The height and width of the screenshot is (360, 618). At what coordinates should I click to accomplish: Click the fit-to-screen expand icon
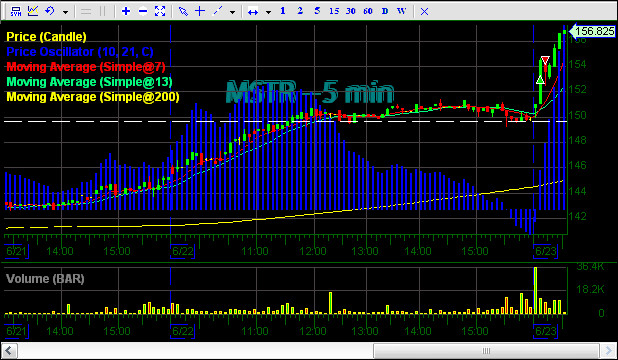pos(160,11)
